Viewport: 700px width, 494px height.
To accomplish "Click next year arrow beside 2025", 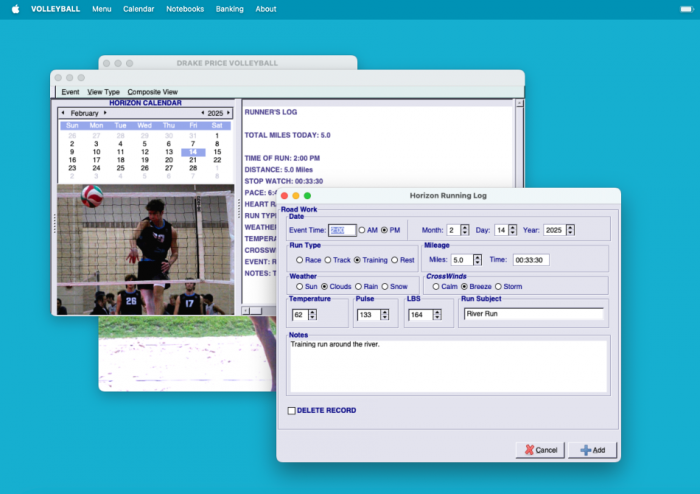I will (228, 113).
